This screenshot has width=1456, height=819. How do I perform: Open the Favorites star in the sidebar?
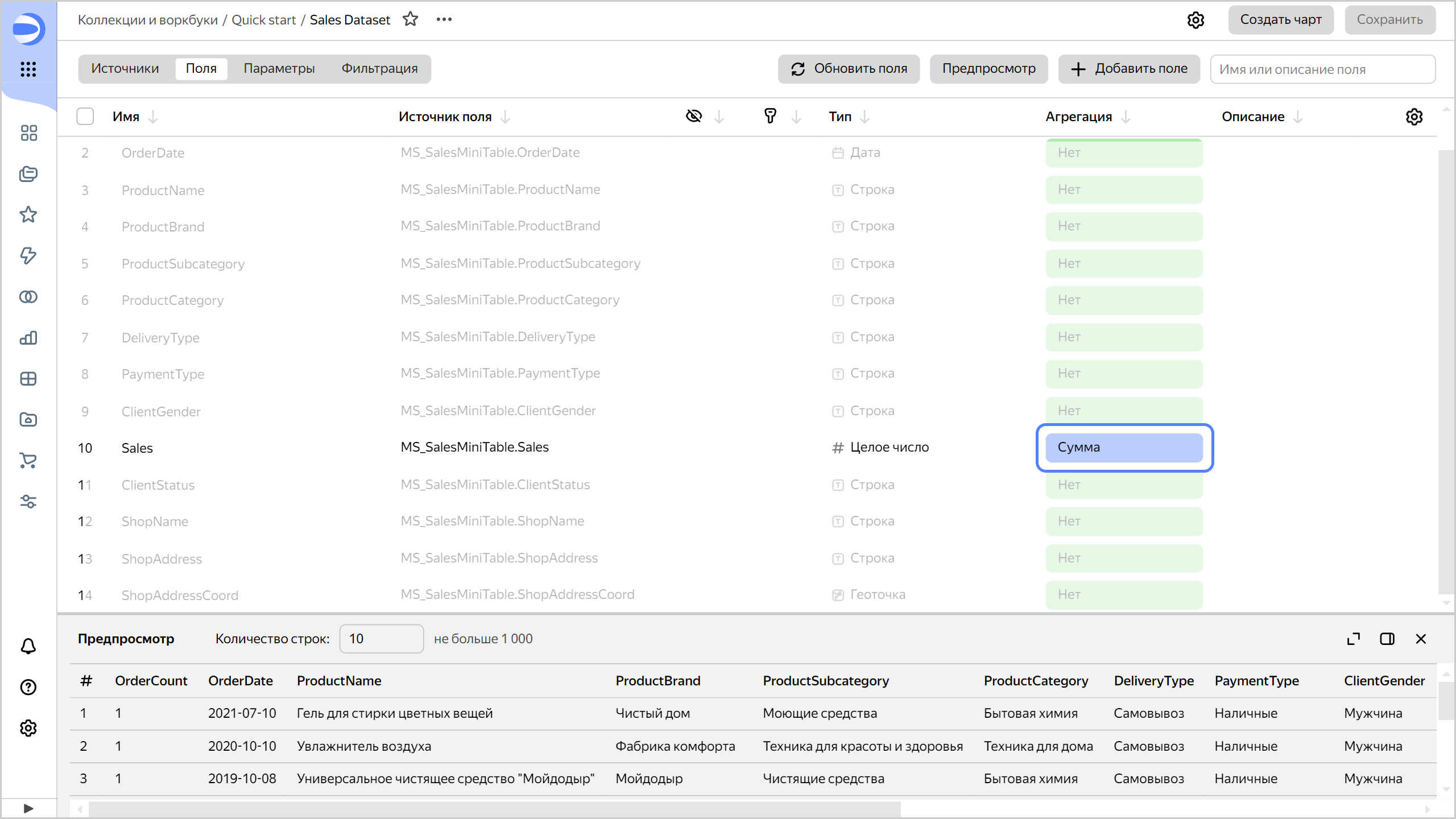(28, 214)
